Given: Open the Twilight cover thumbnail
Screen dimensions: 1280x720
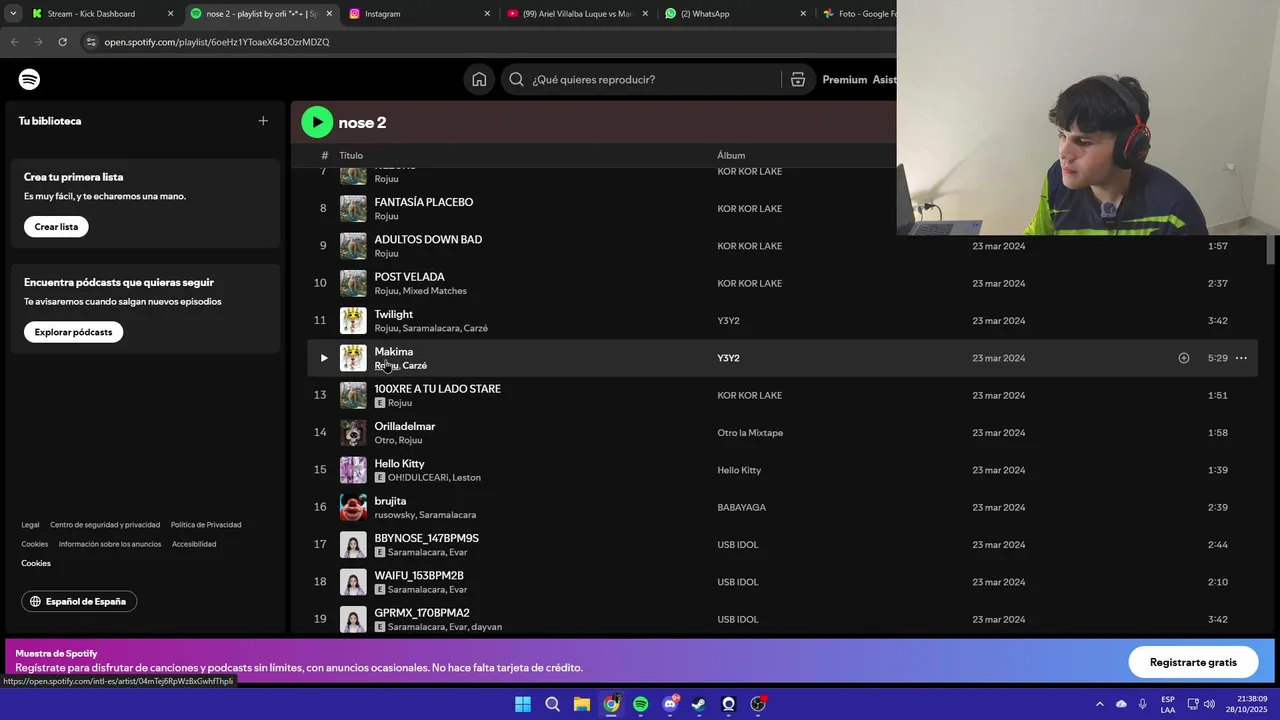Looking at the screenshot, I should click(x=353, y=321).
